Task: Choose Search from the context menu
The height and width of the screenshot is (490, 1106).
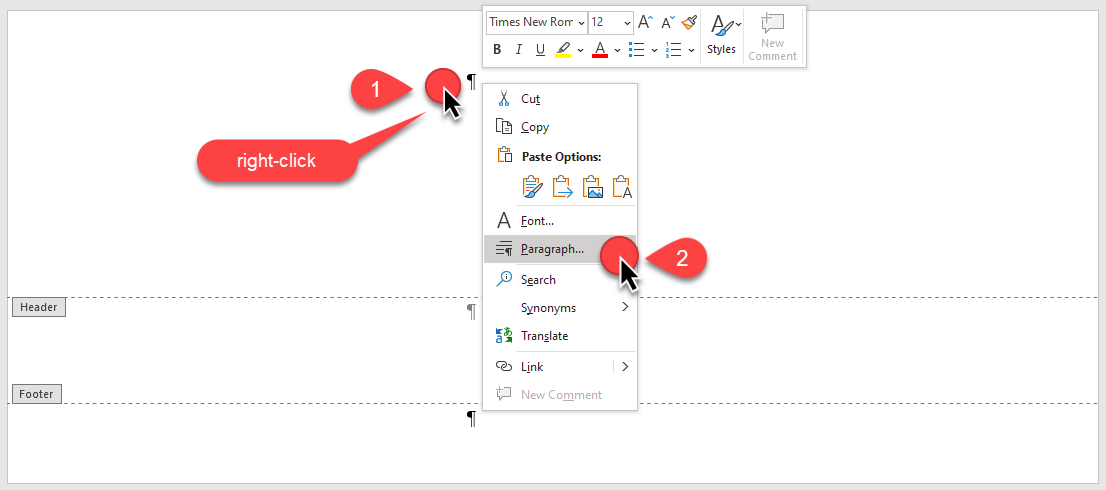Action: point(560,280)
